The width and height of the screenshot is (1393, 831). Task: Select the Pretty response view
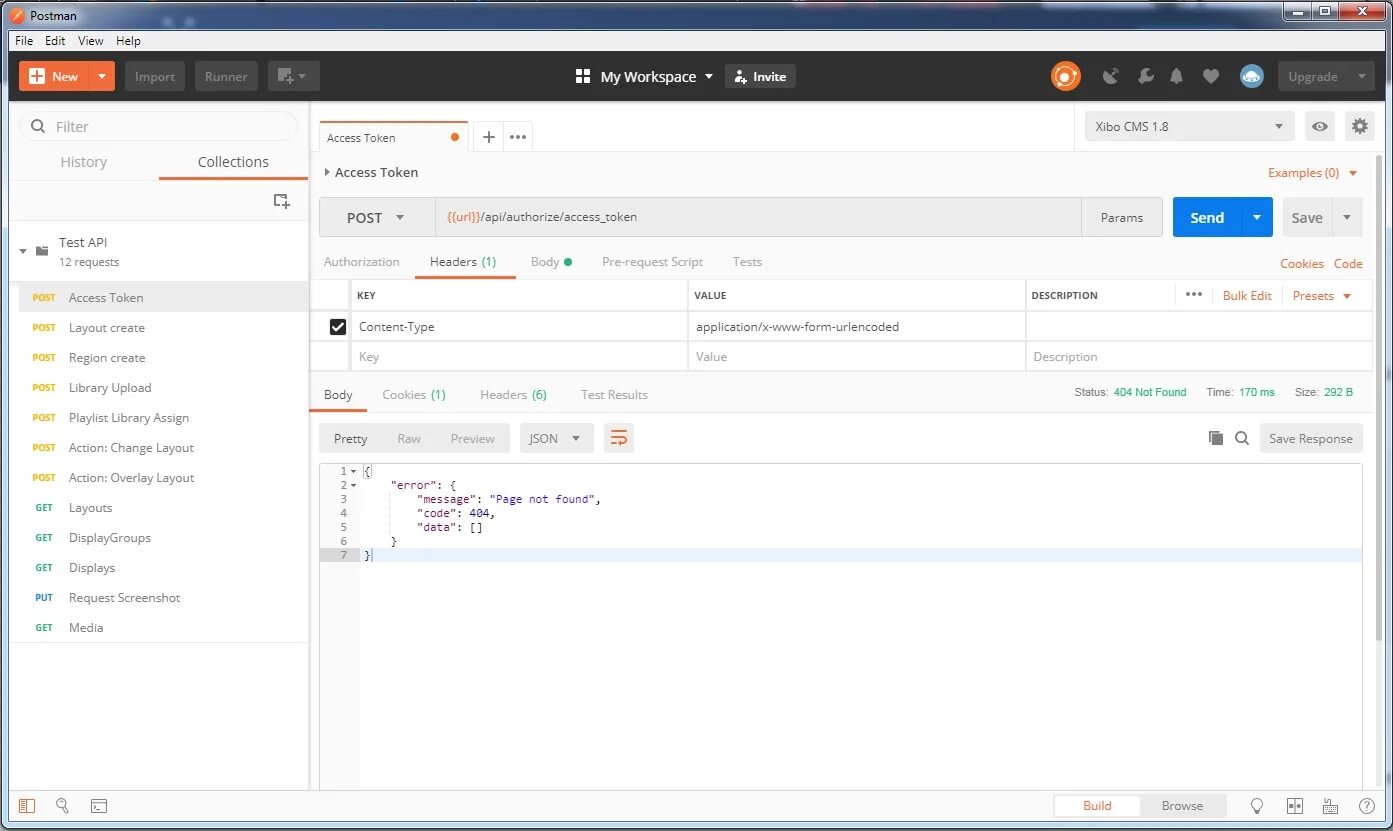tap(350, 438)
